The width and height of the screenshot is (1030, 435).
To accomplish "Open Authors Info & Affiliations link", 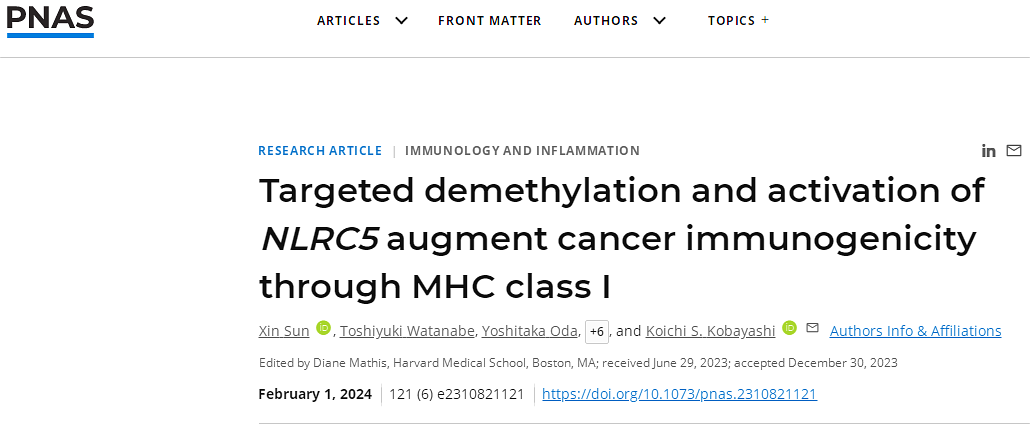I will (916, 331).
